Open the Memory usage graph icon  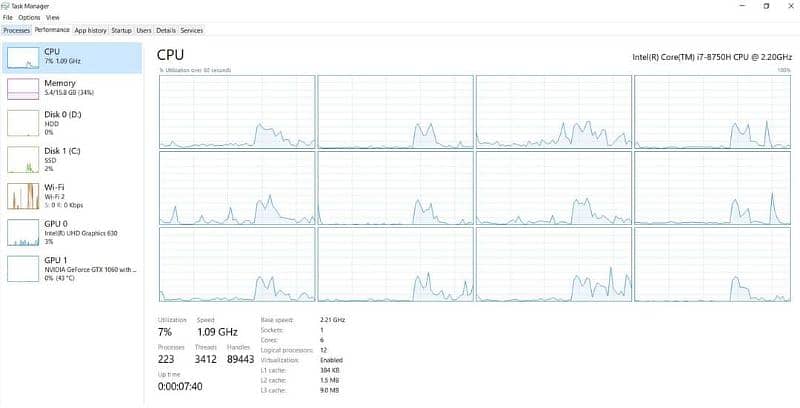23,89
